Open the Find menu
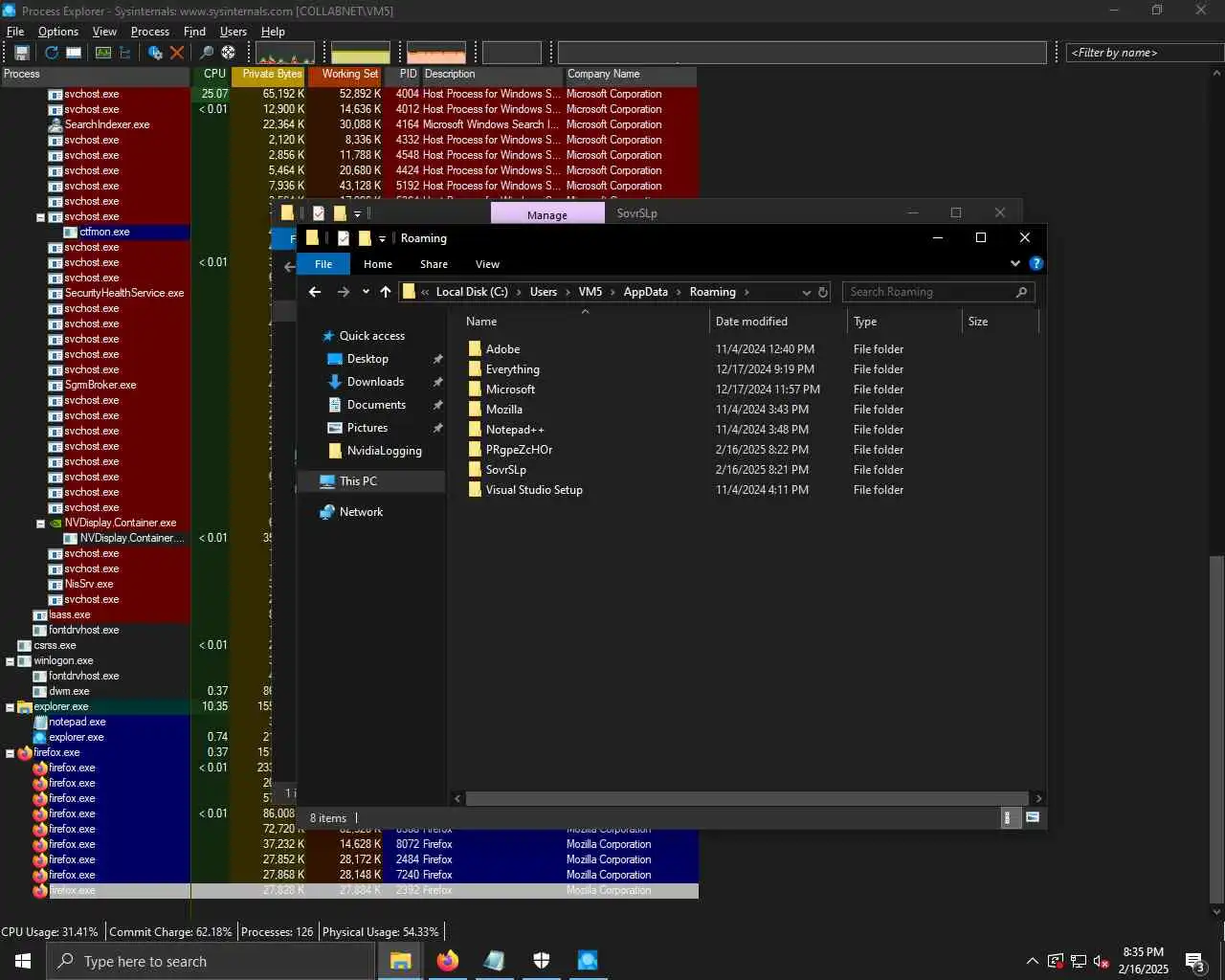1225x980 pixels. pos(194,32)
